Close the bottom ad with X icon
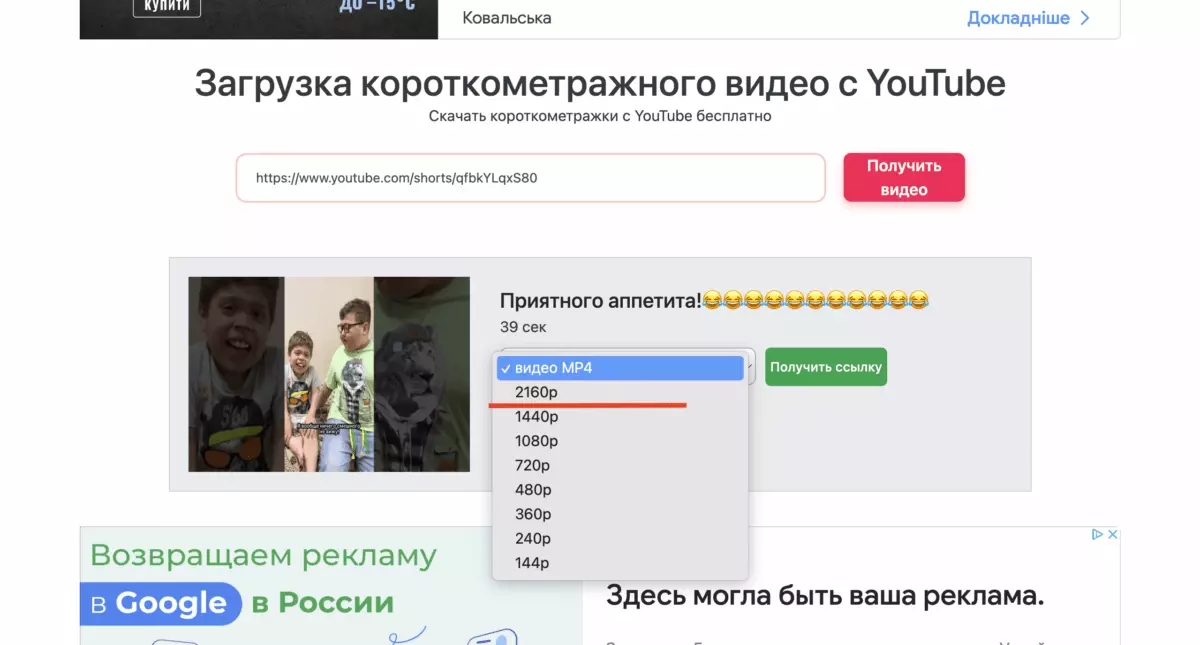 coord(1112,535)
